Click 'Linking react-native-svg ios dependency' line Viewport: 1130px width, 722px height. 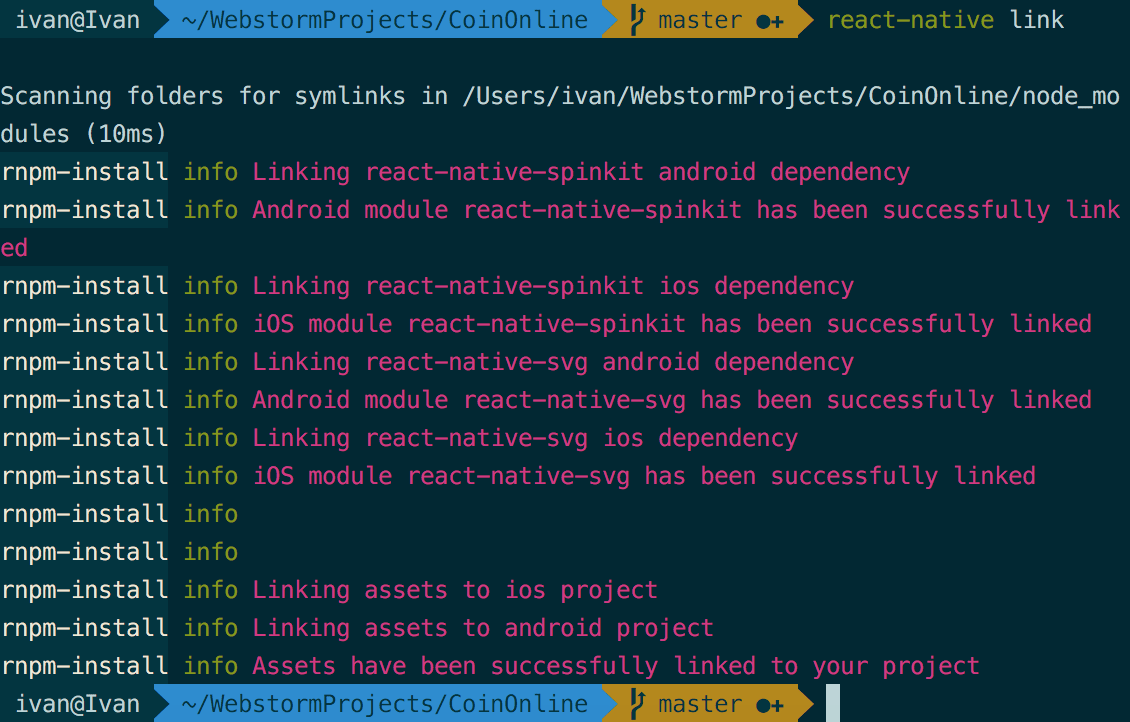point(525,438)
